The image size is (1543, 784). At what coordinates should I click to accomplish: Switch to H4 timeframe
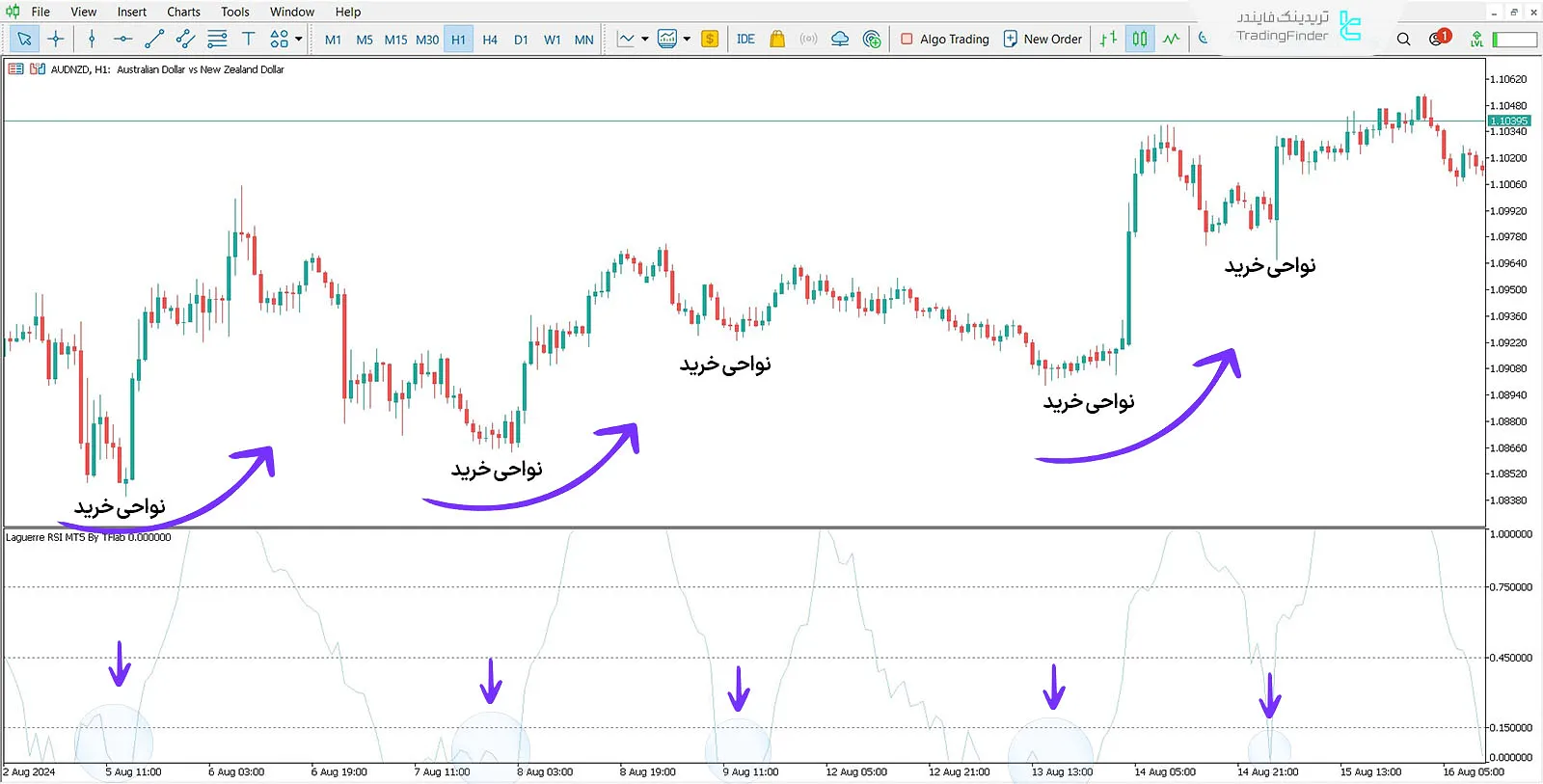pos(490,40)
